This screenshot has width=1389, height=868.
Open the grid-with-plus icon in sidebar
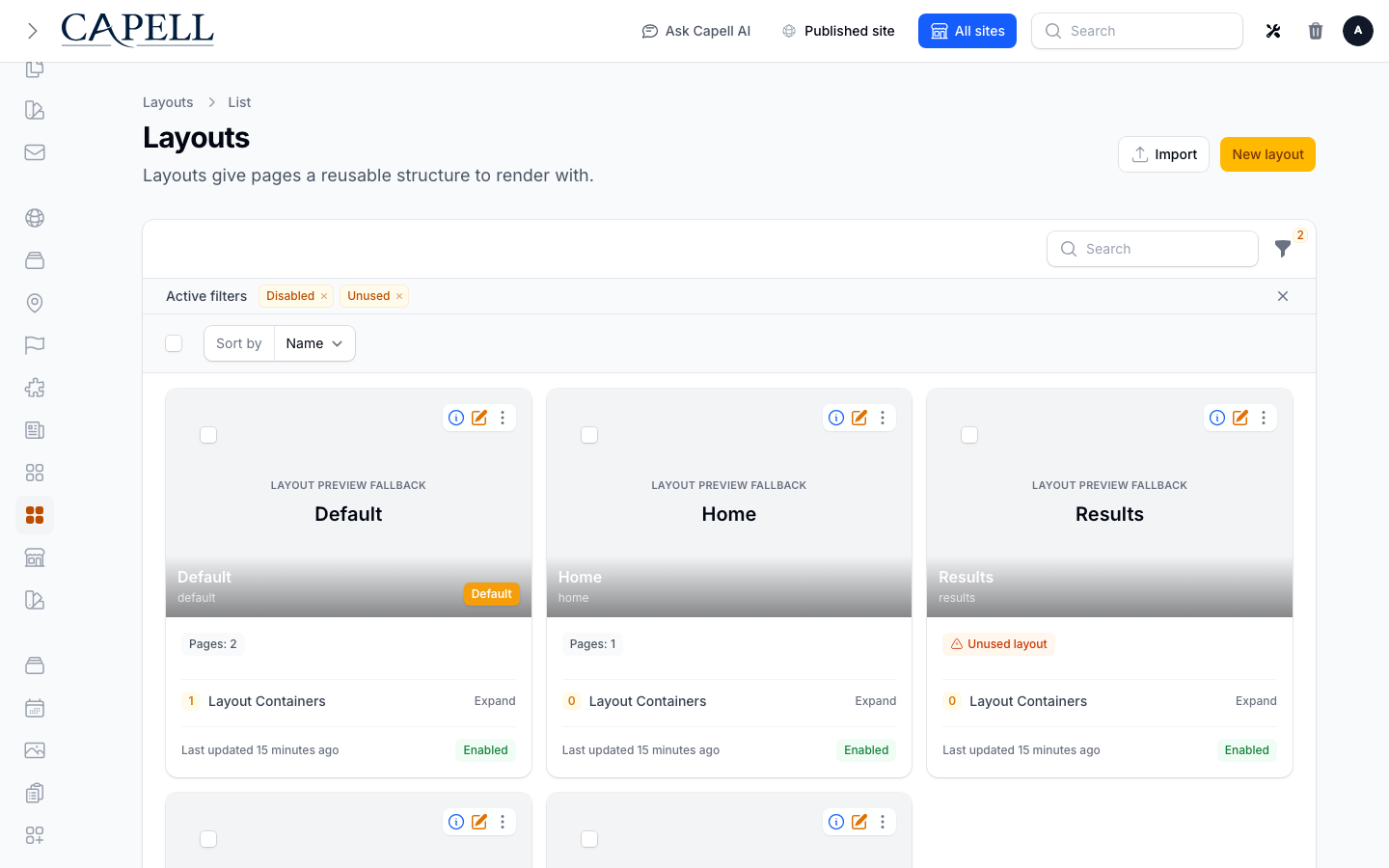click(35, 835)
